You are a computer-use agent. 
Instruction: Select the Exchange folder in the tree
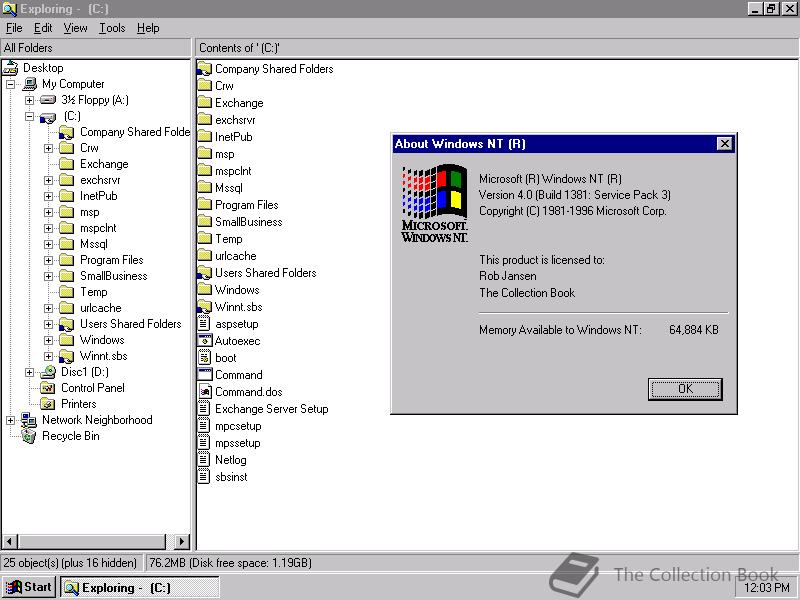(x=104, y=164)
